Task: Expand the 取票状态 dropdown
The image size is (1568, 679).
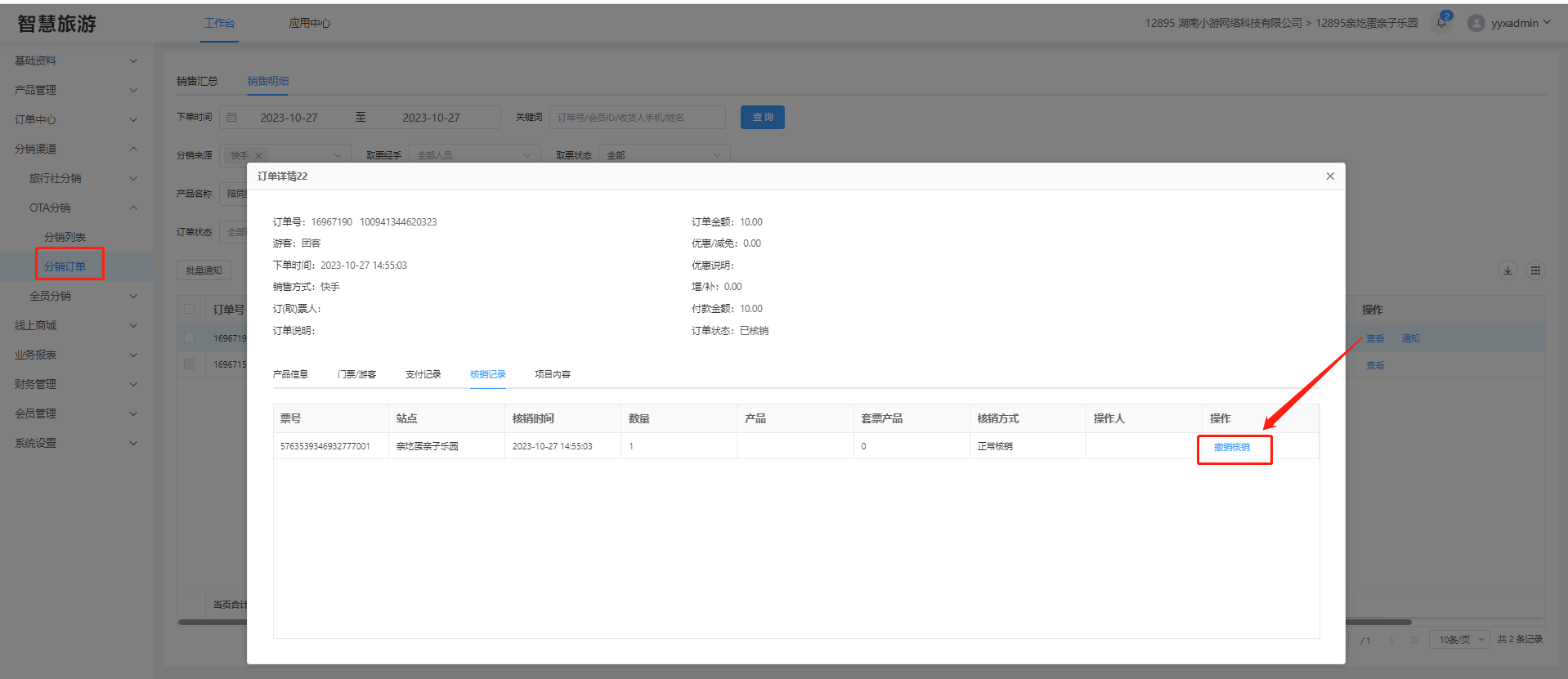Action: 664,155
